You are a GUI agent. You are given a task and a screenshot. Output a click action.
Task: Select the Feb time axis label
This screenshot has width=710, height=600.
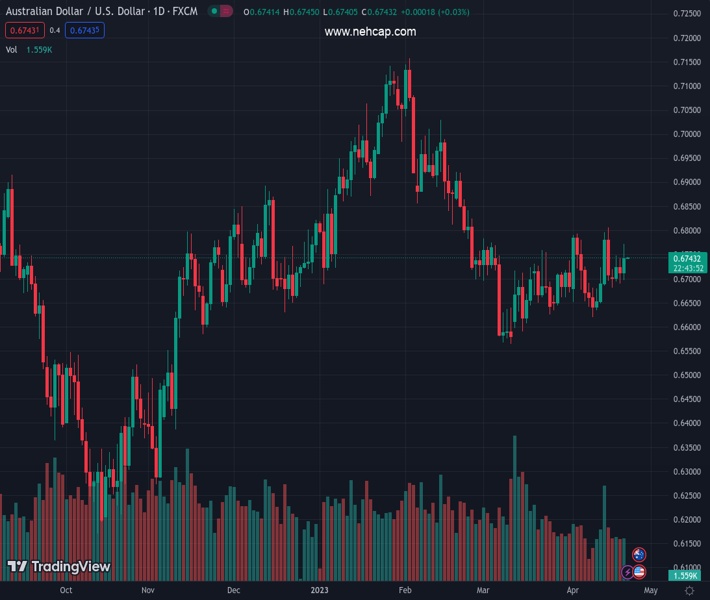click(x=405, y=590)
